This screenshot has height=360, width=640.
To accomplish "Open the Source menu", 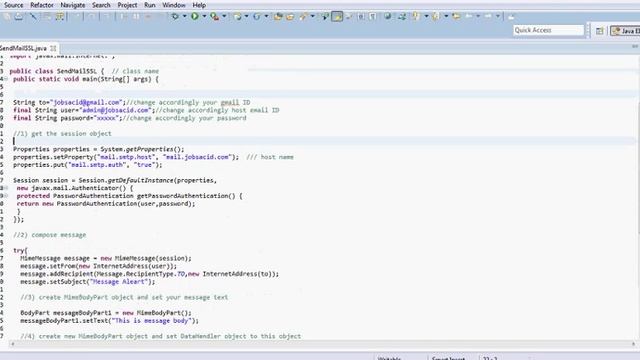I will point(13,5).
